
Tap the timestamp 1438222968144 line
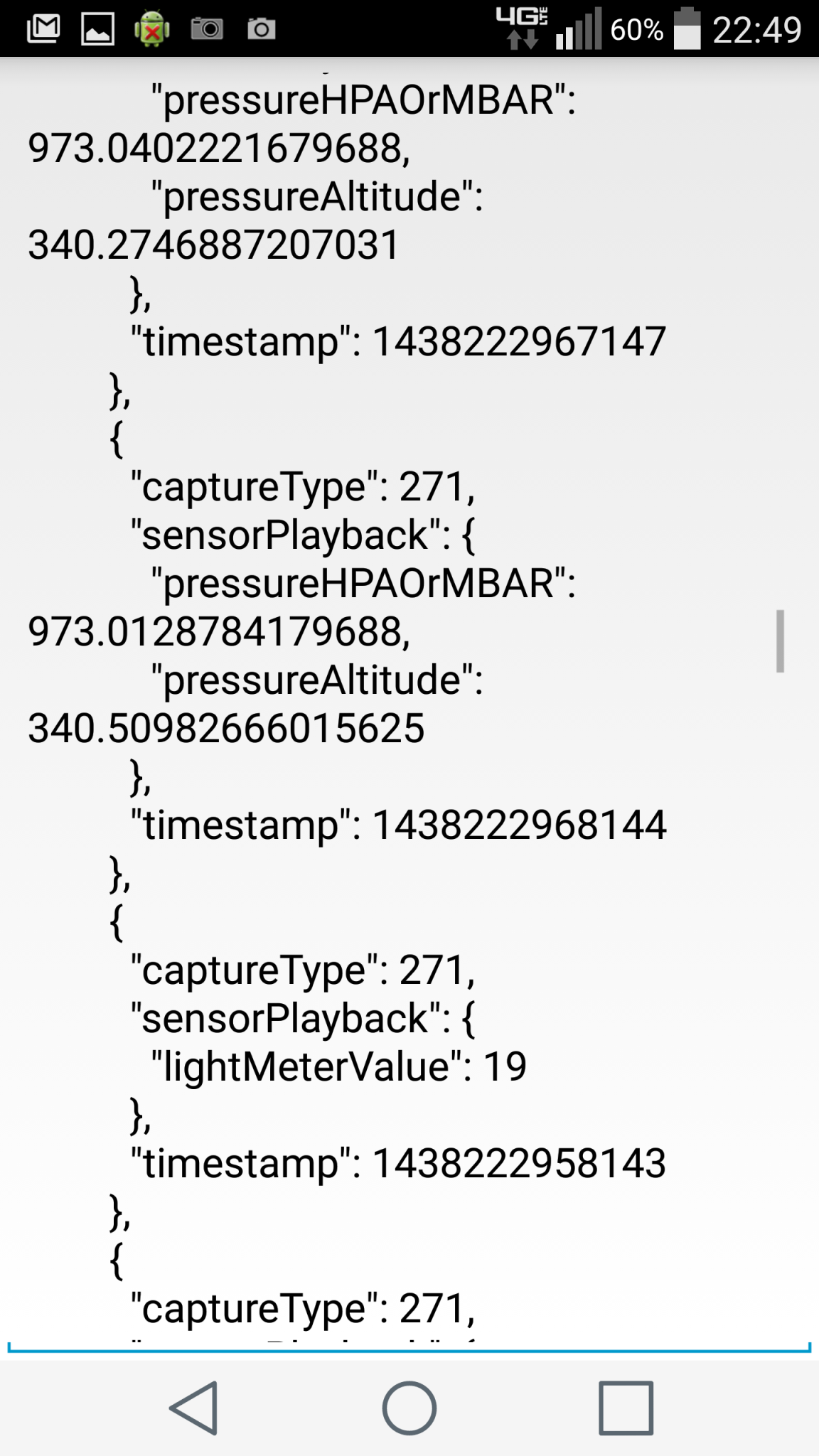tap(398, 825)
